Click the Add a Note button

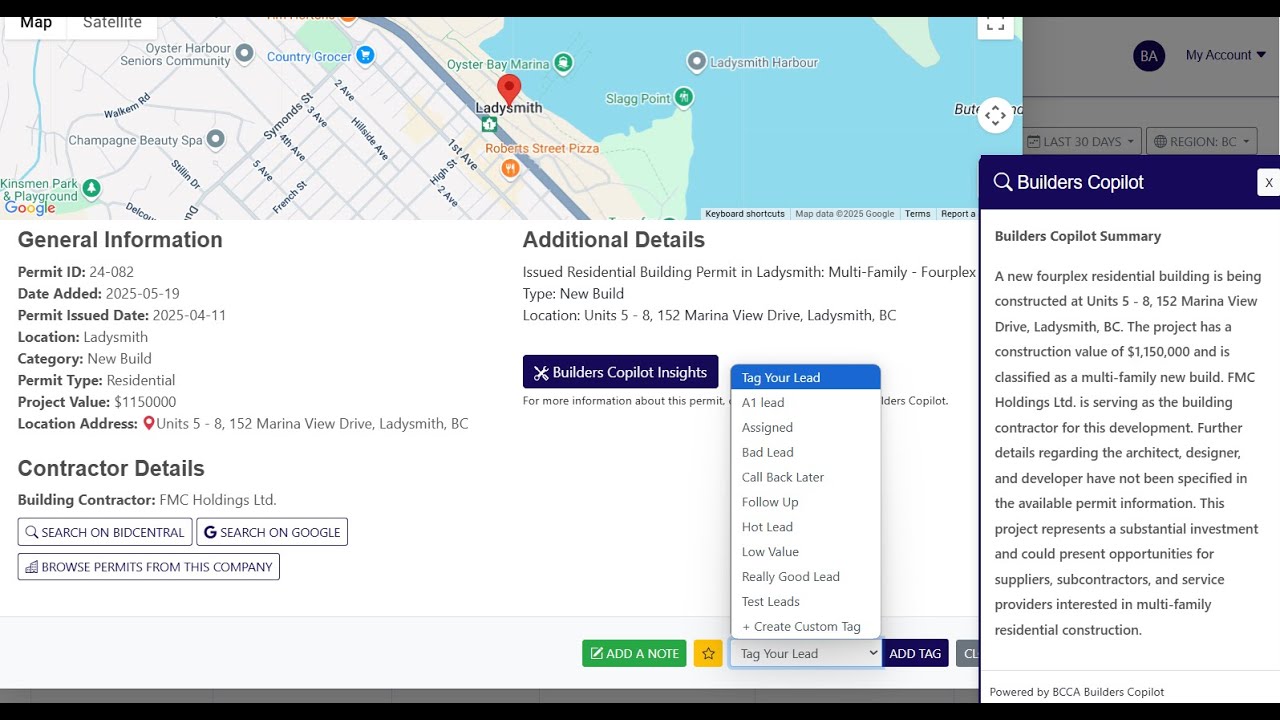point(634,653)
